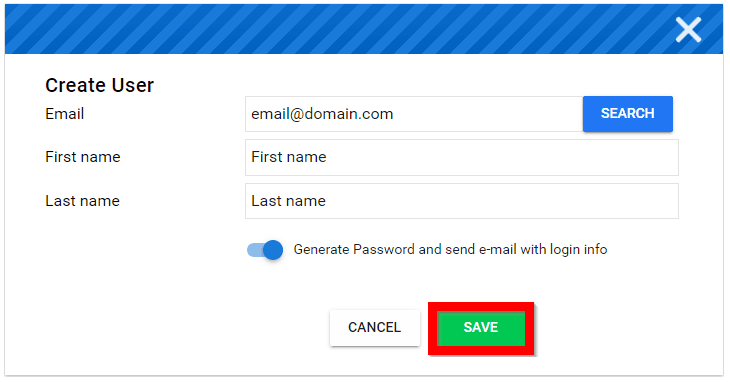
Task: Click the round knob of the password switch
Action: (x=273, y=250)
